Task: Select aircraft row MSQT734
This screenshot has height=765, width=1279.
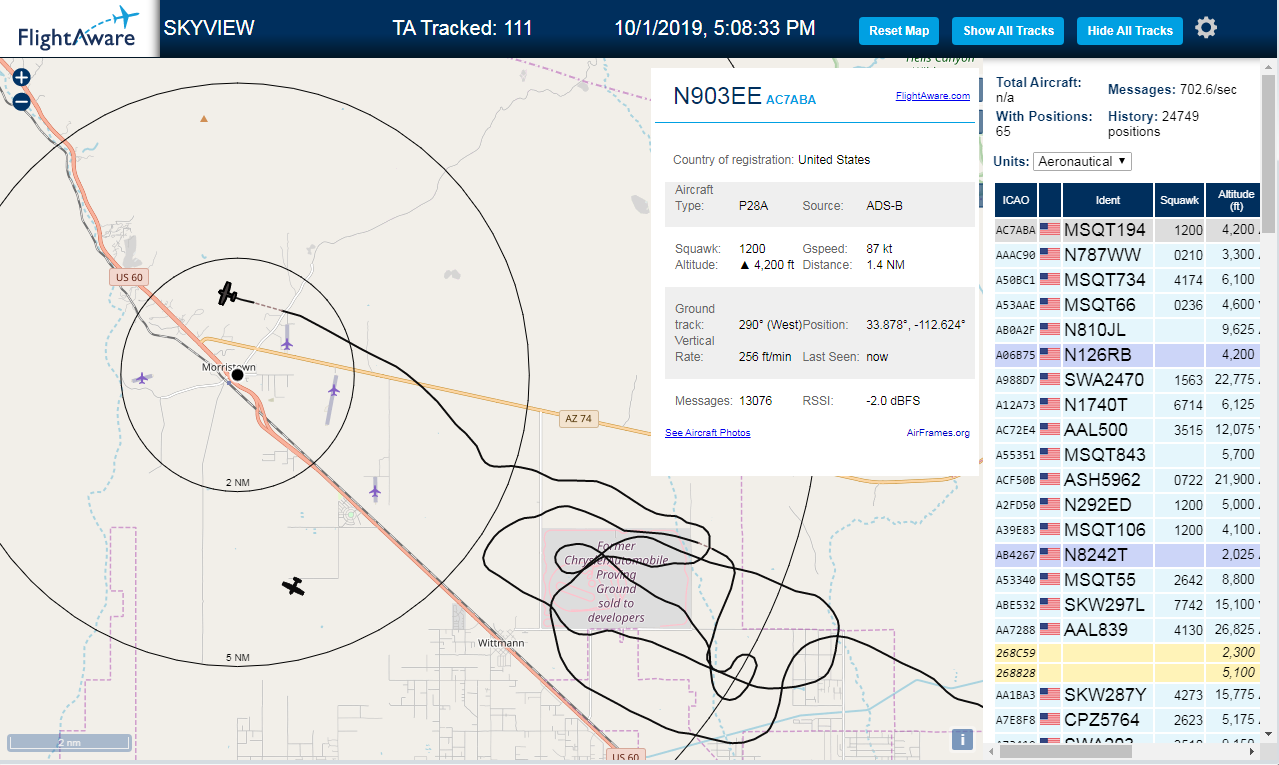Action: [x=1128, y=279]
